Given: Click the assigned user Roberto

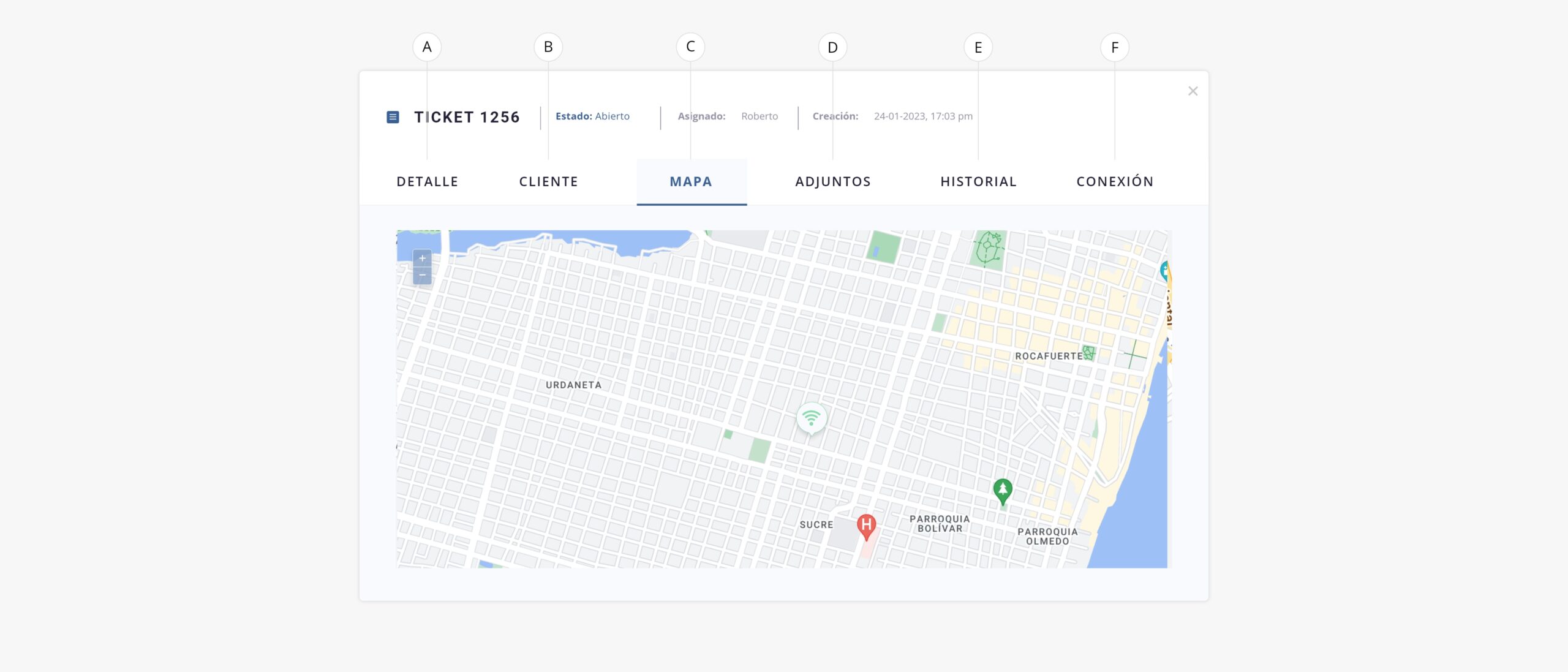Looking at the screenshot, I should [x=759, y=116].
